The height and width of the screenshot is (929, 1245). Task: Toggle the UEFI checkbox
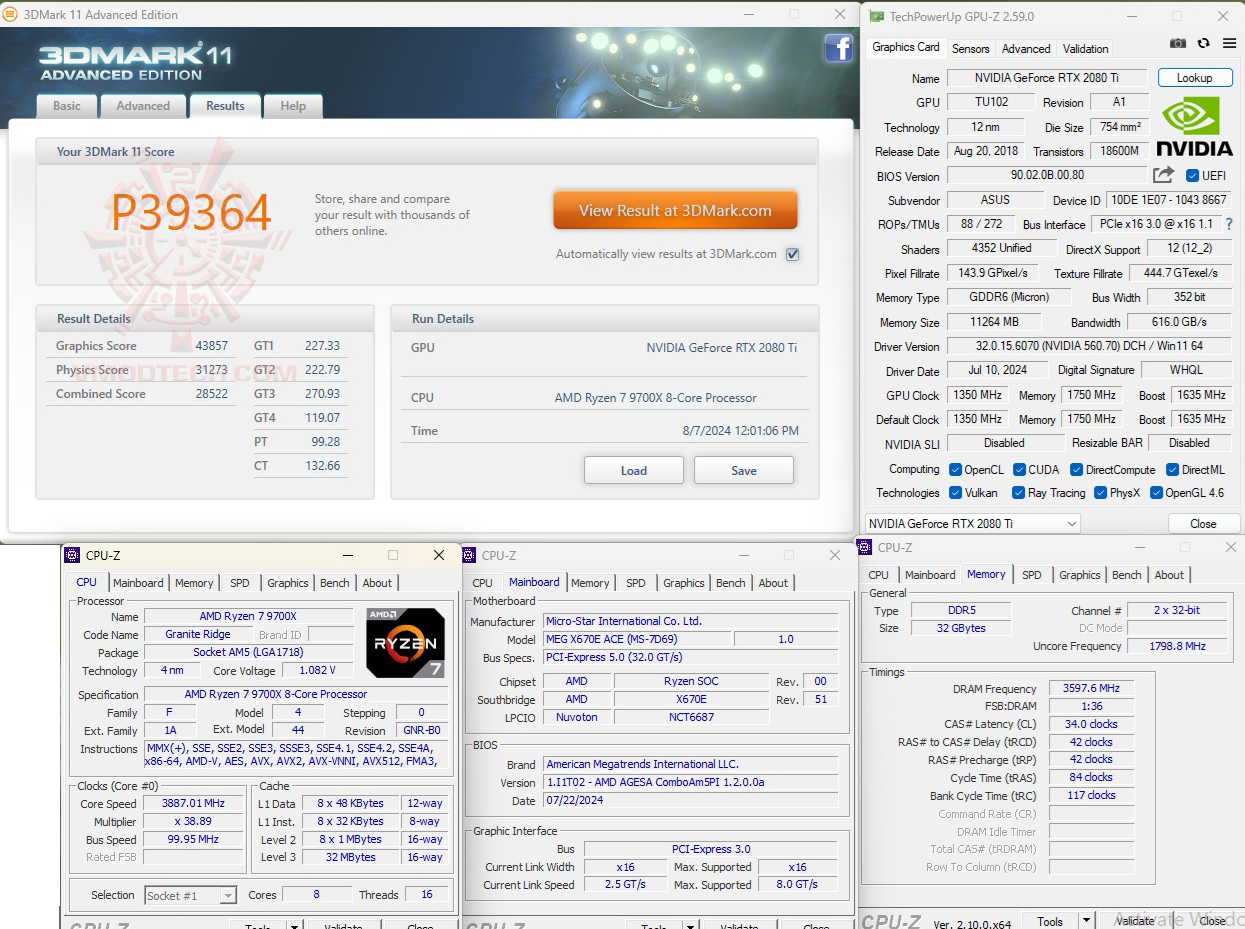point(1192,176)
